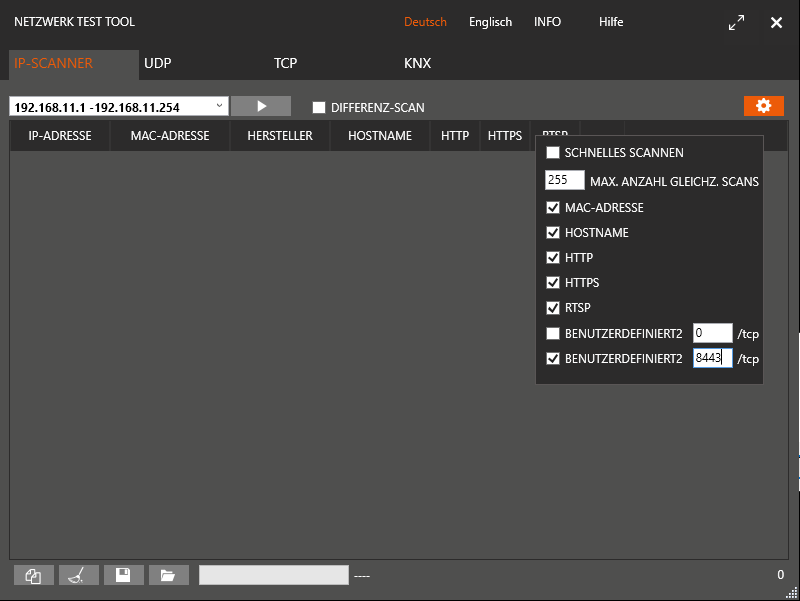Switch to the UDP tab
This screenshot has width=800, height=601.
tap(158, 63)
